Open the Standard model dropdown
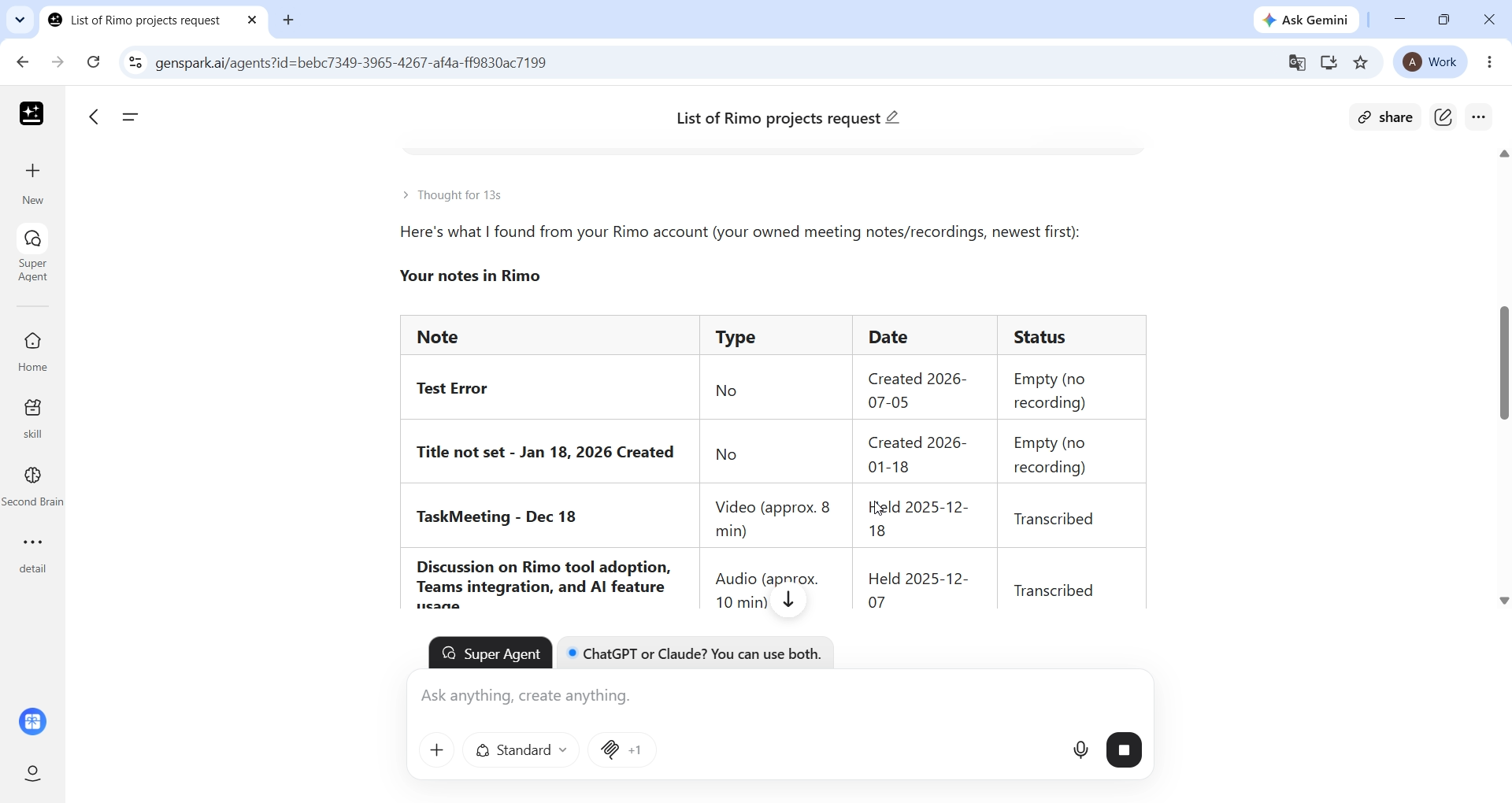This screenshot has width=1512, height=803. click(x=521, y=751)
